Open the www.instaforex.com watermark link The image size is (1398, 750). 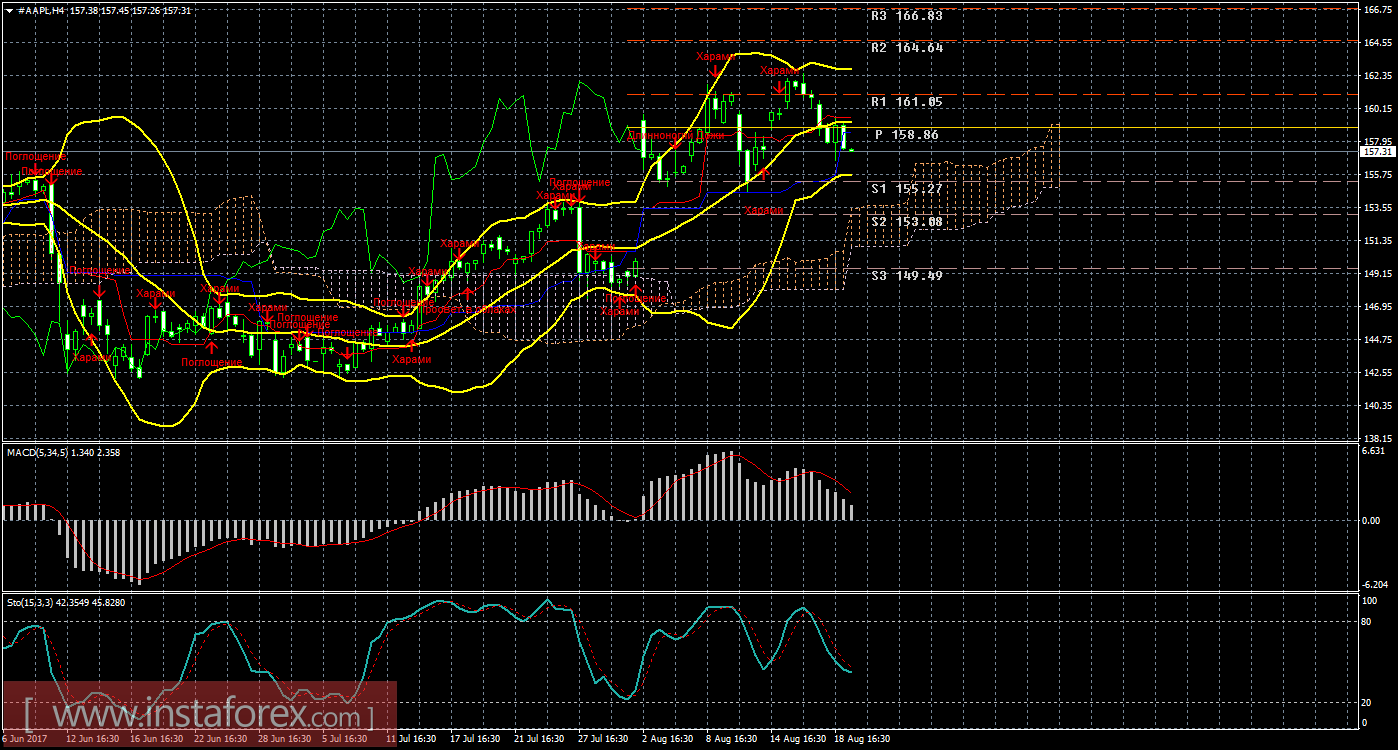coord(200,716)
